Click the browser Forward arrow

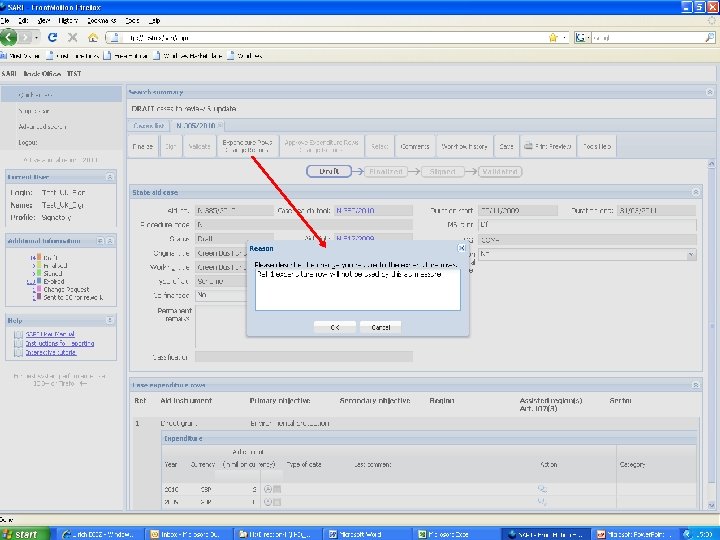tap(25, 37)
